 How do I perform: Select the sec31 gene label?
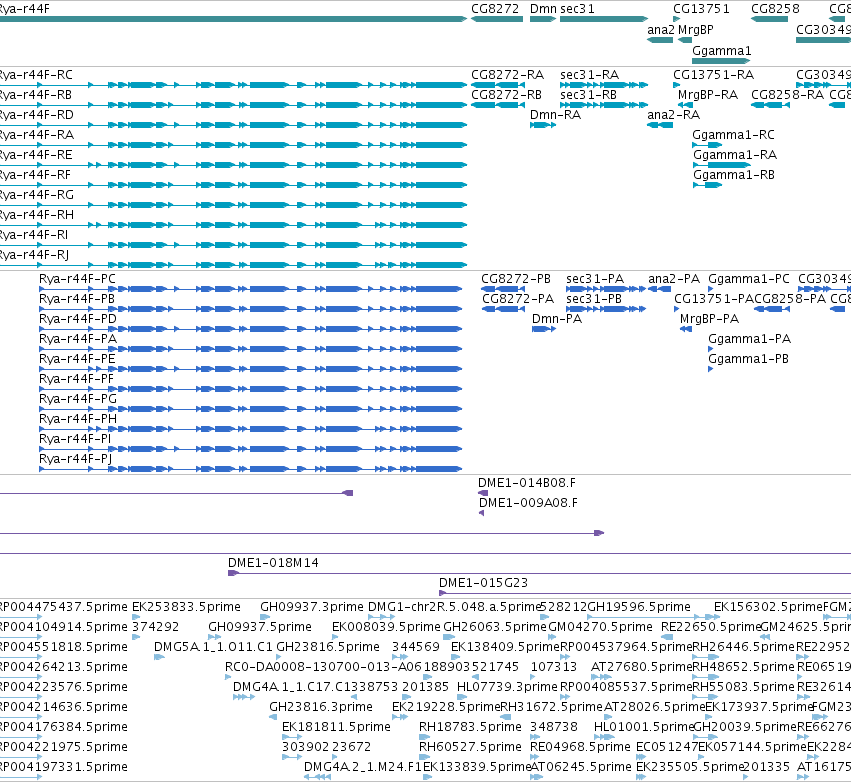pyautogui.click(x=577, y=9)
